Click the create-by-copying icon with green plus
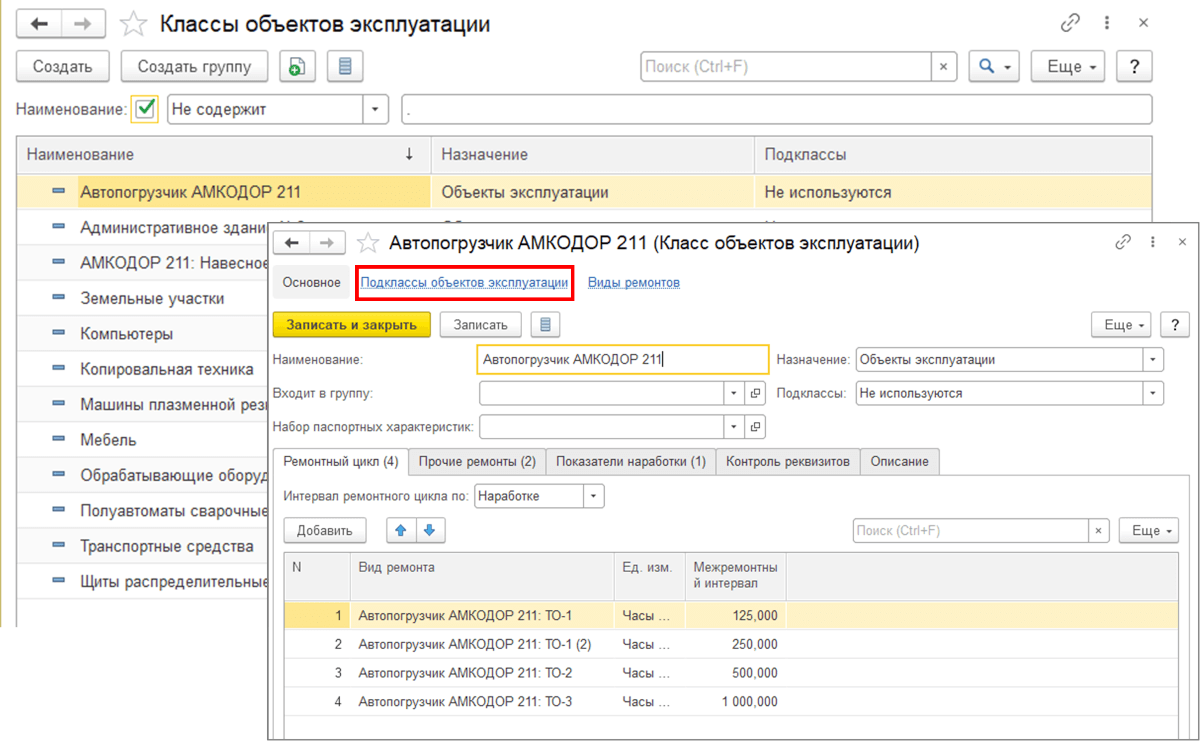 pyautogui.click(x=297, y=67)
